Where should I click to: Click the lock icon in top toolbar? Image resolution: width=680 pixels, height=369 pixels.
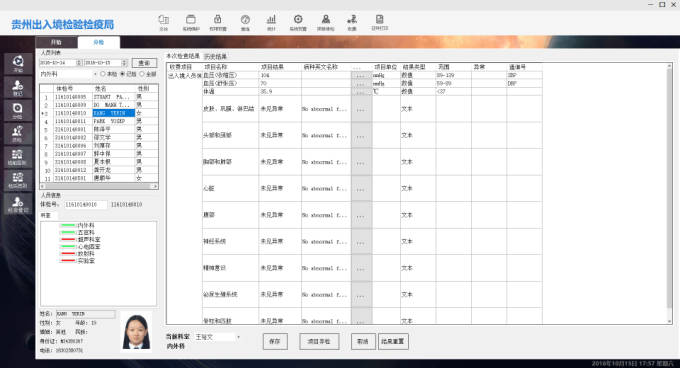pyautogui.click(x=218, y=22)
